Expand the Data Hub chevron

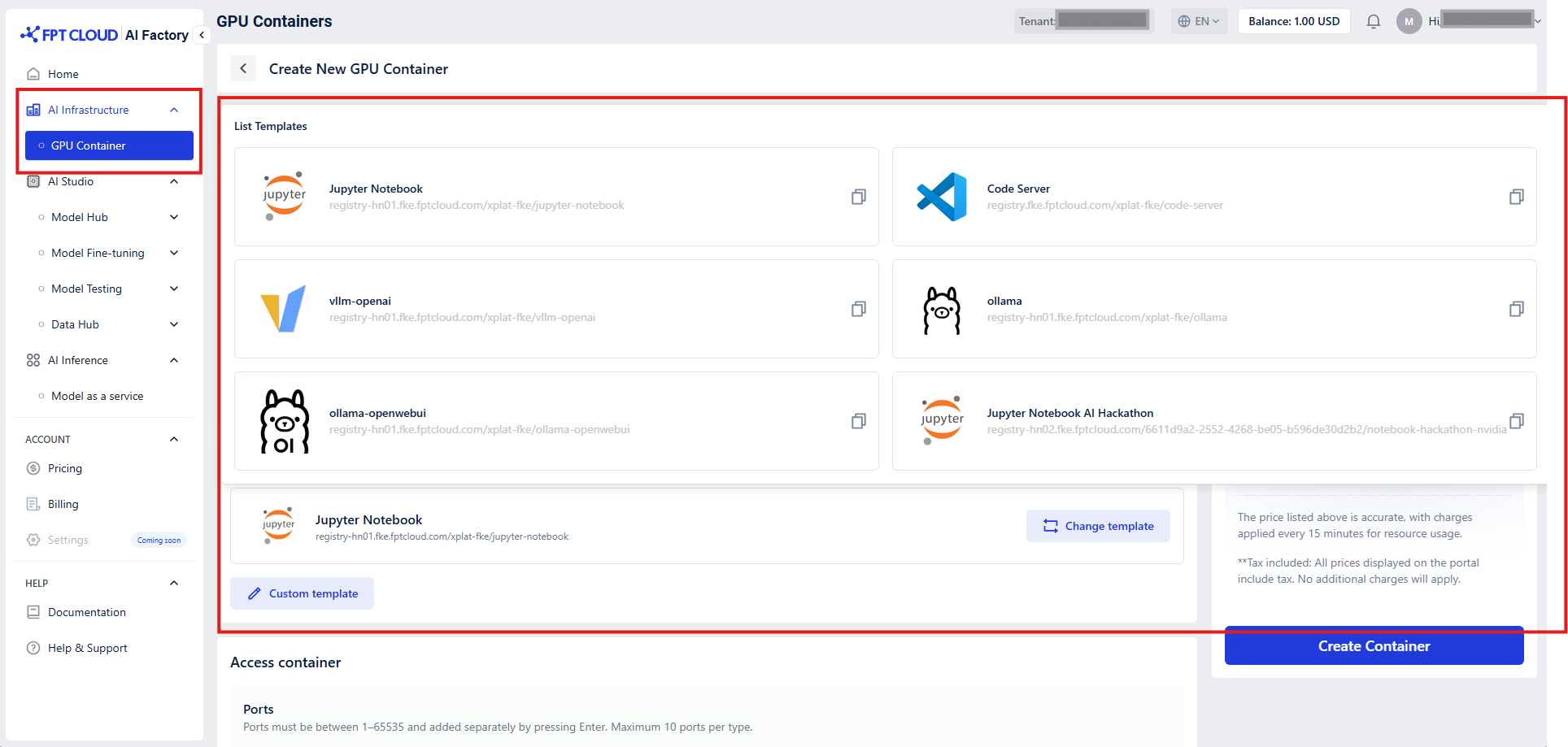coord(174,324)
